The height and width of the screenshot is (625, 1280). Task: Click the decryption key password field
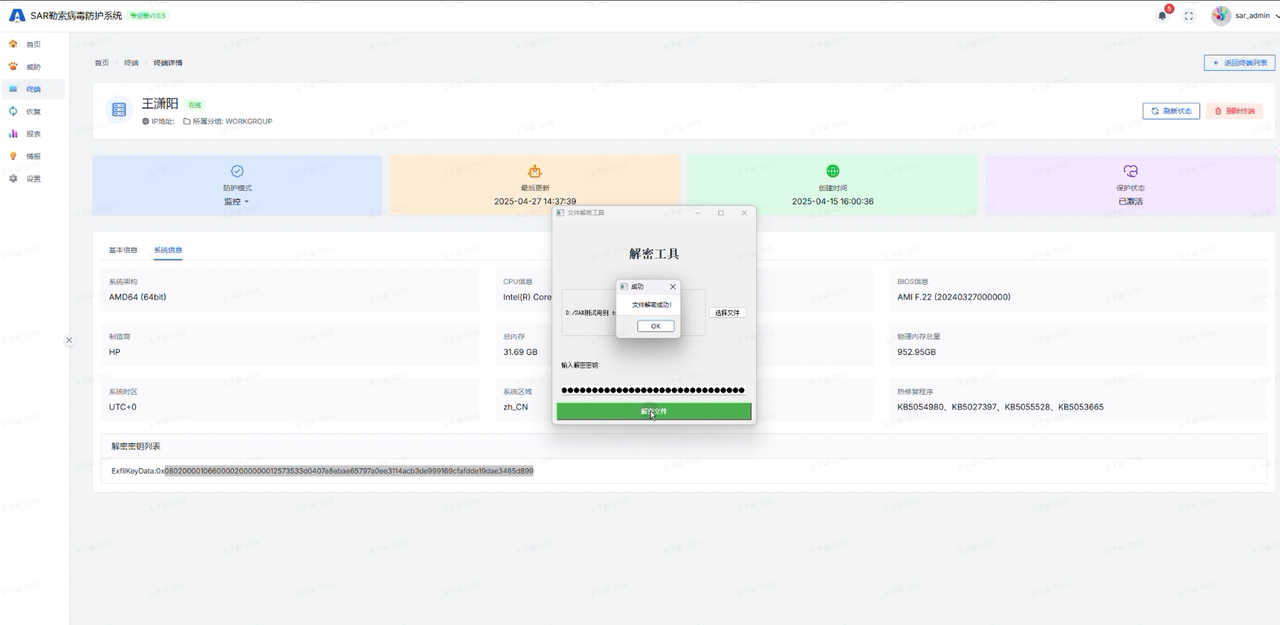(x=654, y=390)
